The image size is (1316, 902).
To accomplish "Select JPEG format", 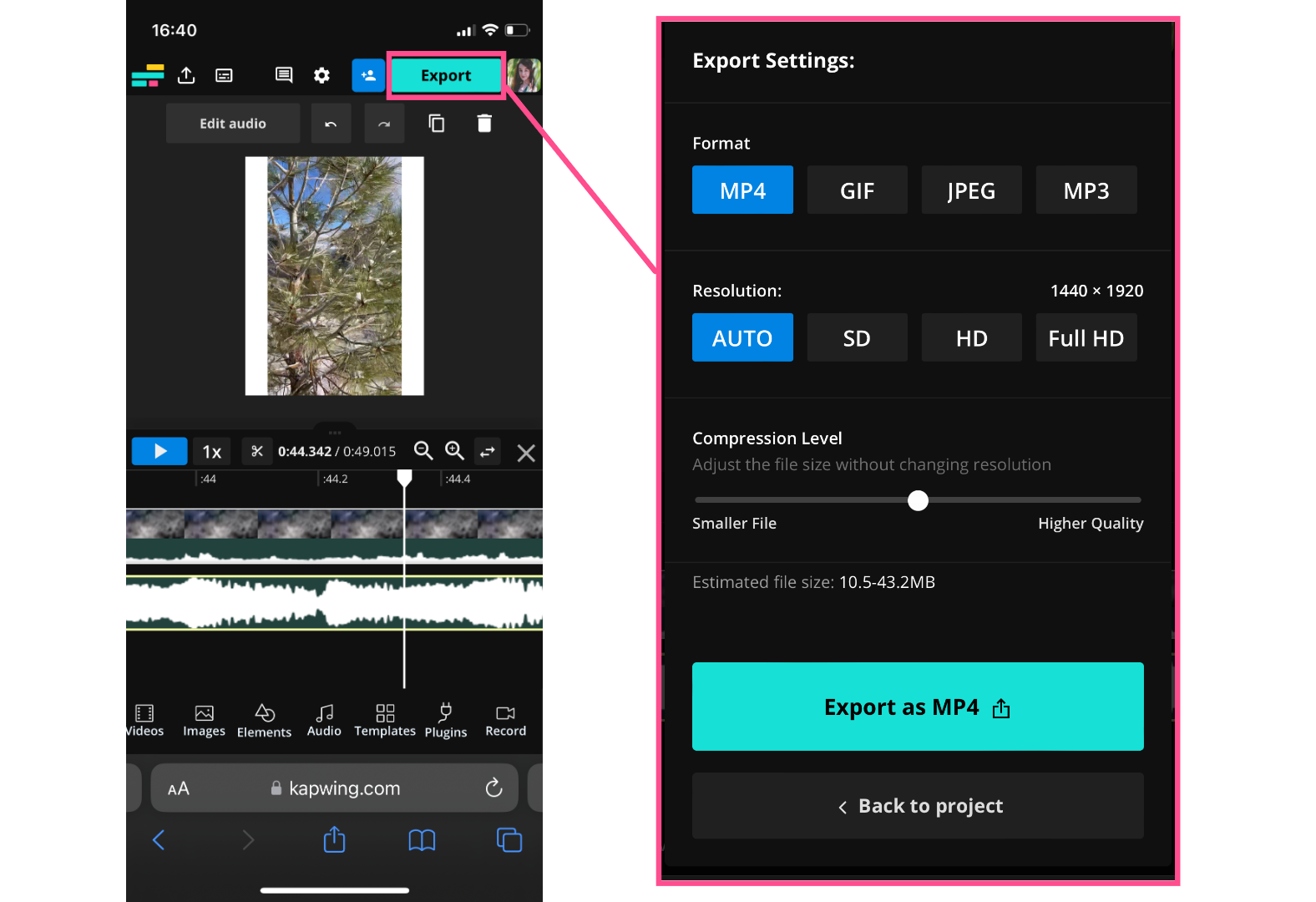I will point(971,190).
